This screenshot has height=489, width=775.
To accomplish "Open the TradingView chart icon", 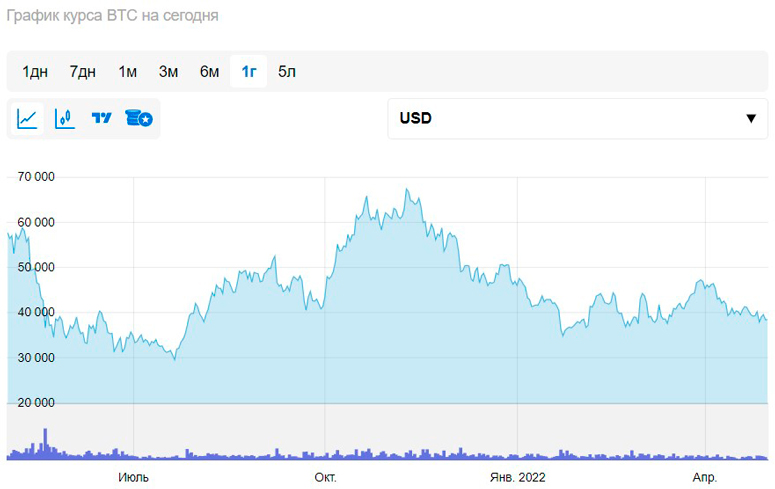I will 101,119.
